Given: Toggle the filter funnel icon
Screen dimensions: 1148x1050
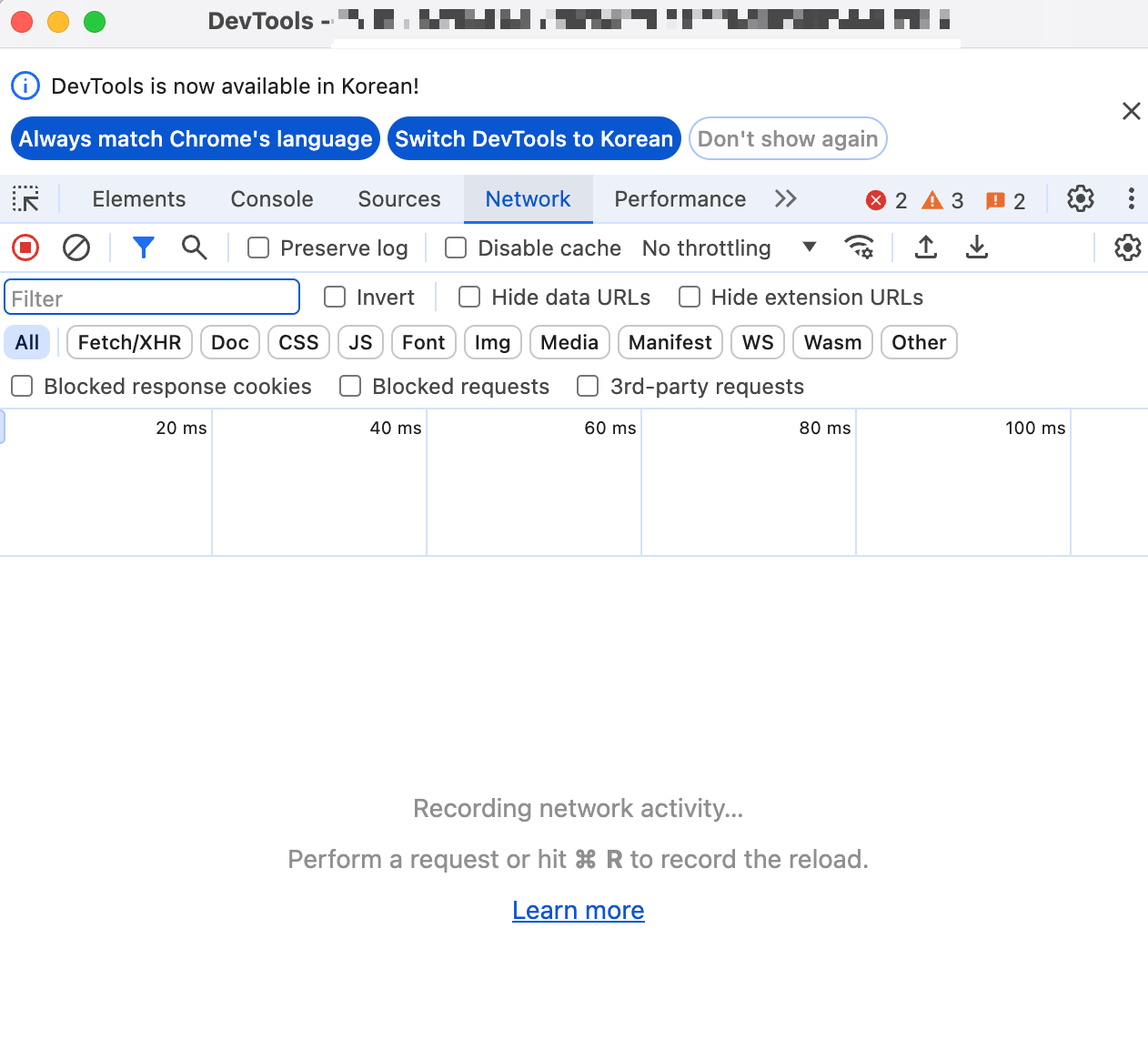Looking at the screenshot, I should pyautogui.click(x=144, y=247).
